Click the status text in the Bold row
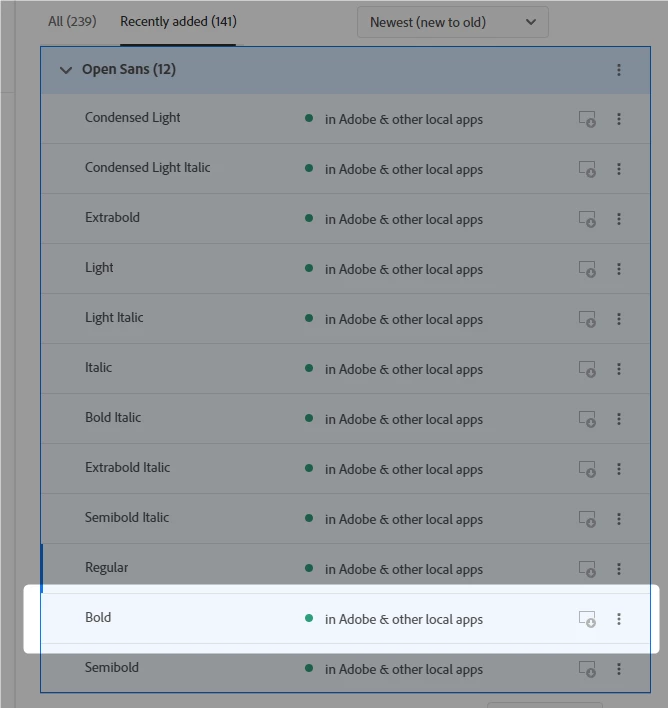The image size is (668, 708). [x=404, y=620]
